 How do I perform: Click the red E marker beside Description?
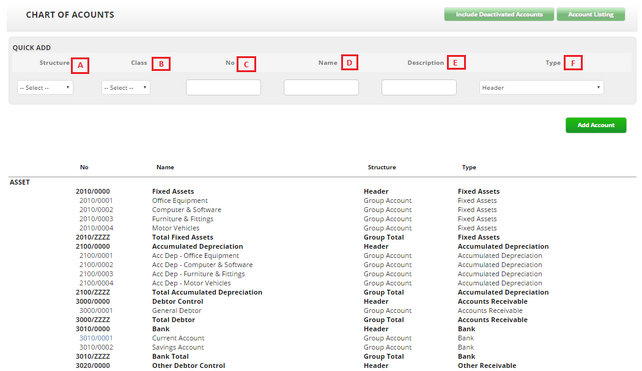456,63
